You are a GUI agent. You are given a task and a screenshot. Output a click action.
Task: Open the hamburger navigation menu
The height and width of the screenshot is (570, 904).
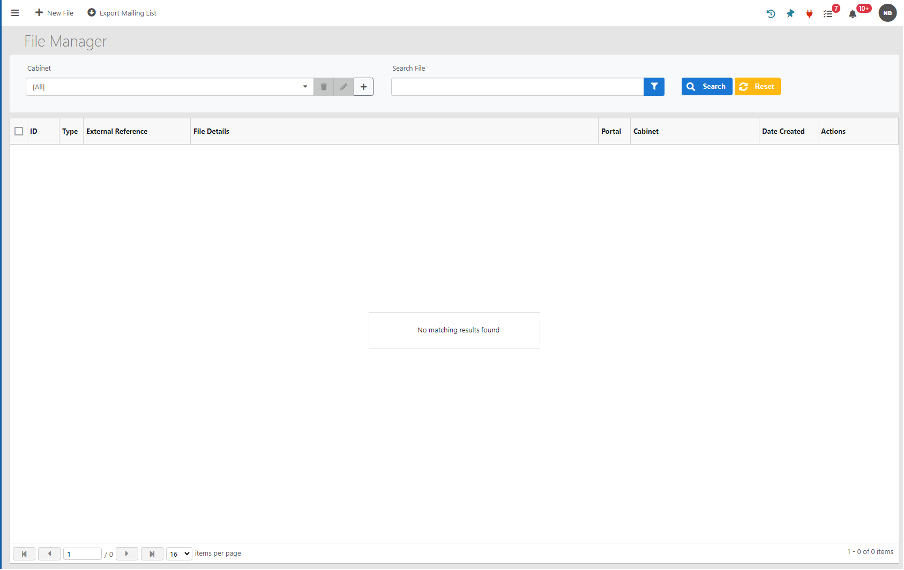(x=15, y=13)
